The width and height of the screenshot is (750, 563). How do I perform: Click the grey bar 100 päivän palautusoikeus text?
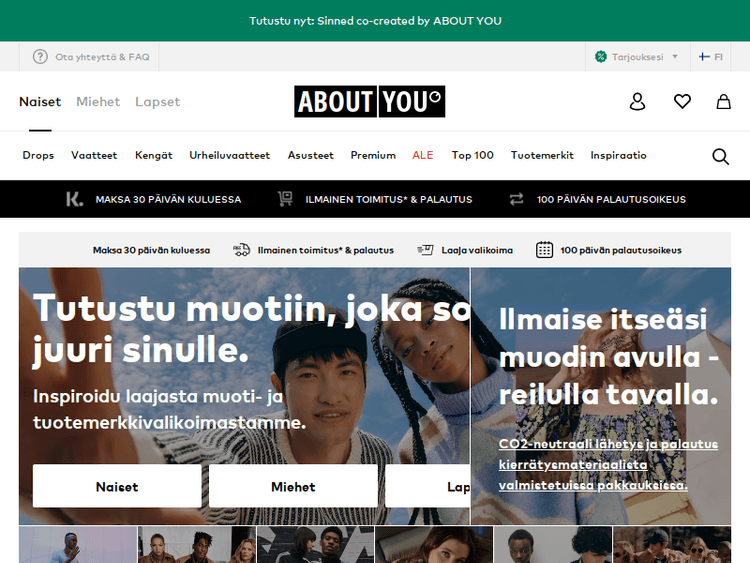621,250
